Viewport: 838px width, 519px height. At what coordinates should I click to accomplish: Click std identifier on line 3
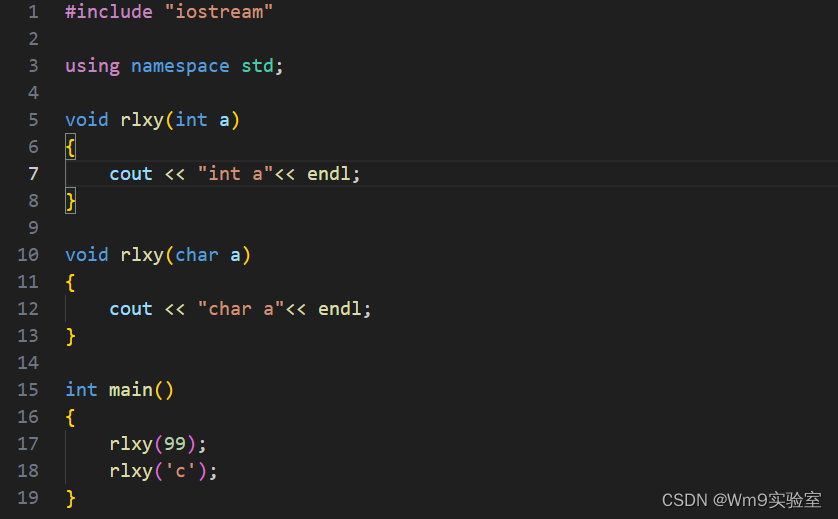click(257, 66)
